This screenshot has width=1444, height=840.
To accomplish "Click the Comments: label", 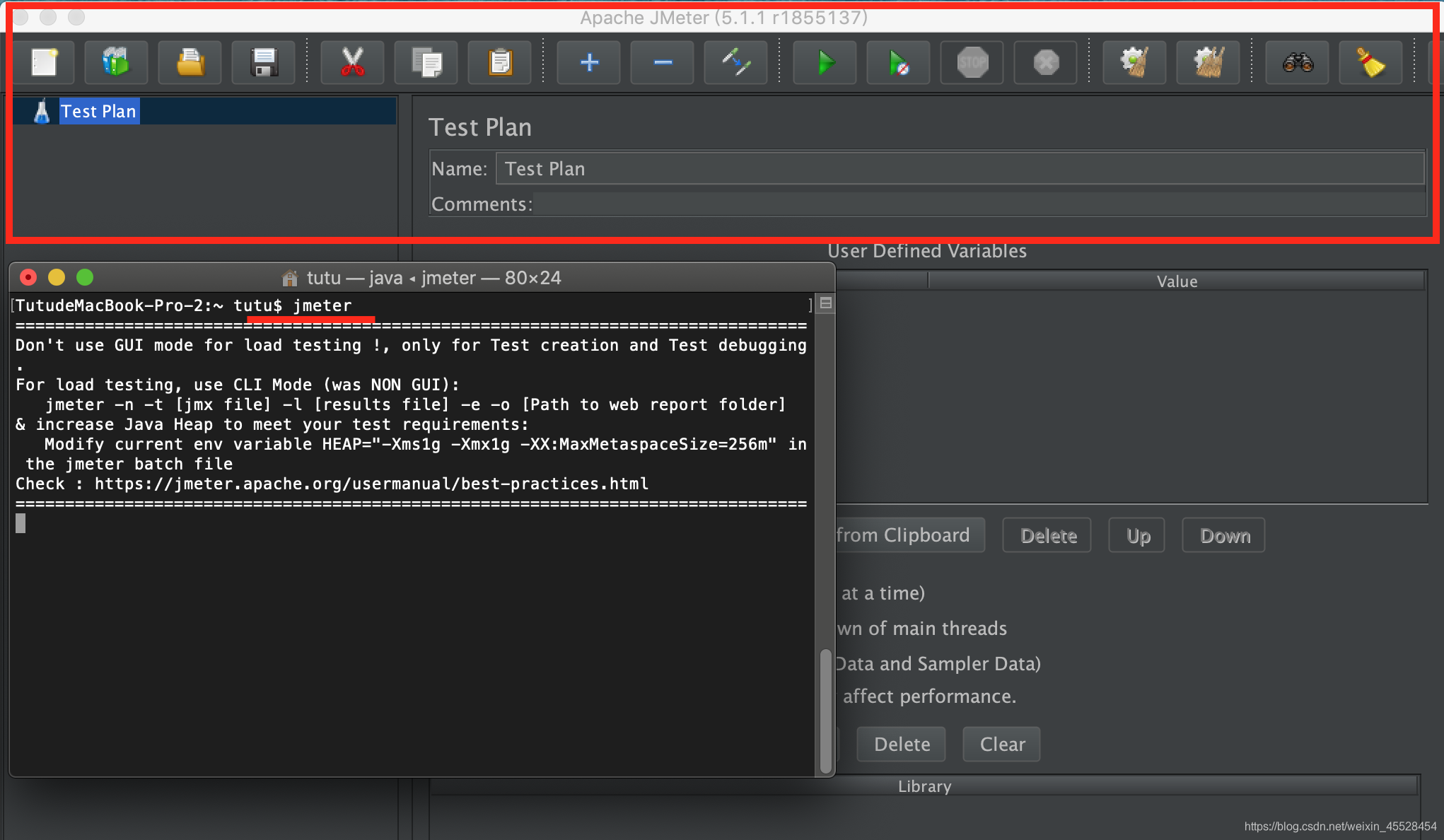I will point(482,204).
